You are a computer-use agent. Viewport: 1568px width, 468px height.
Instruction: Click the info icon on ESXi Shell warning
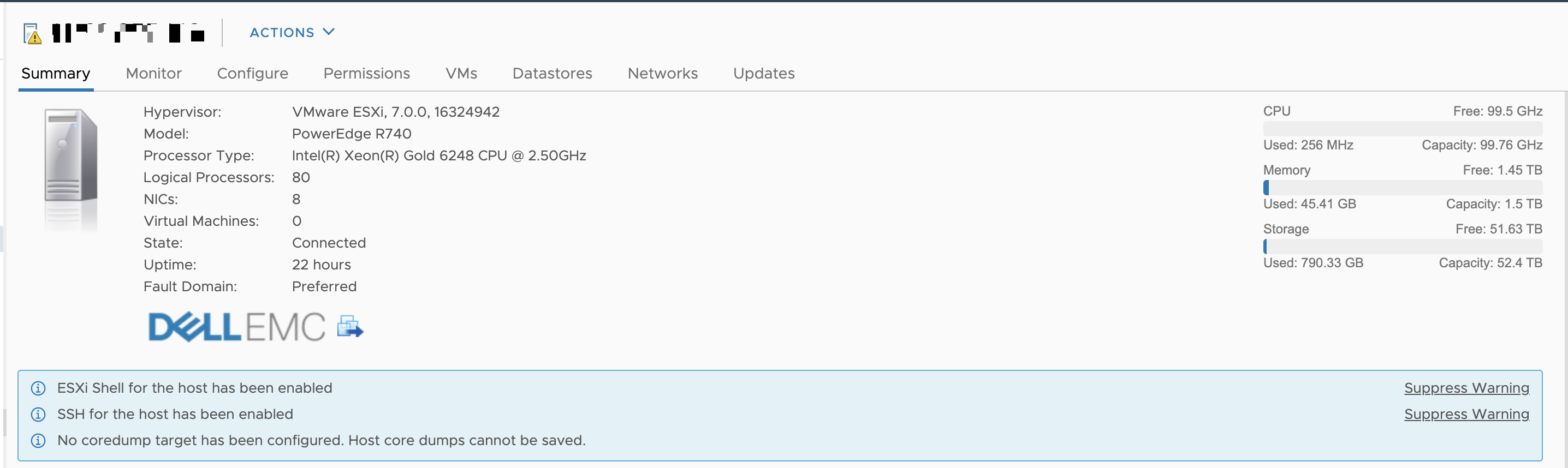pos(38,388)
